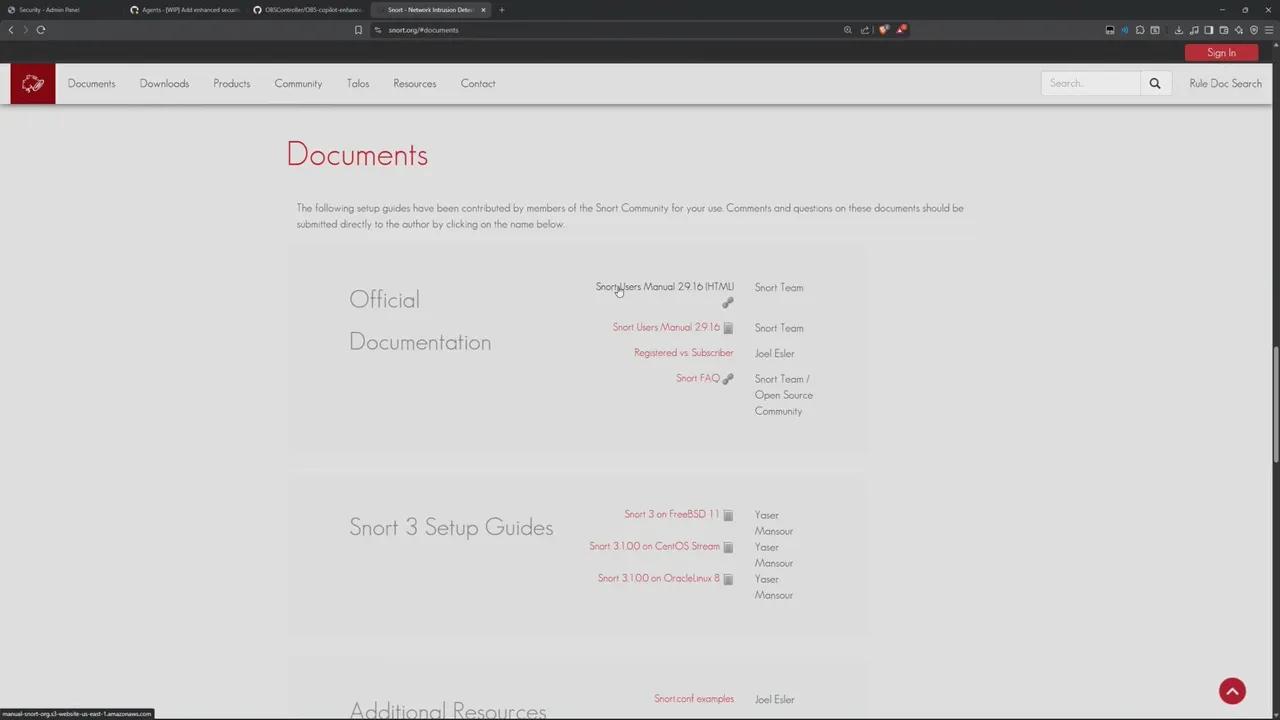Click Joel Esler next to Registered vs. Subscriber
The height and width of the screenshot is (720, 1280).
click(x=775, y=354)
